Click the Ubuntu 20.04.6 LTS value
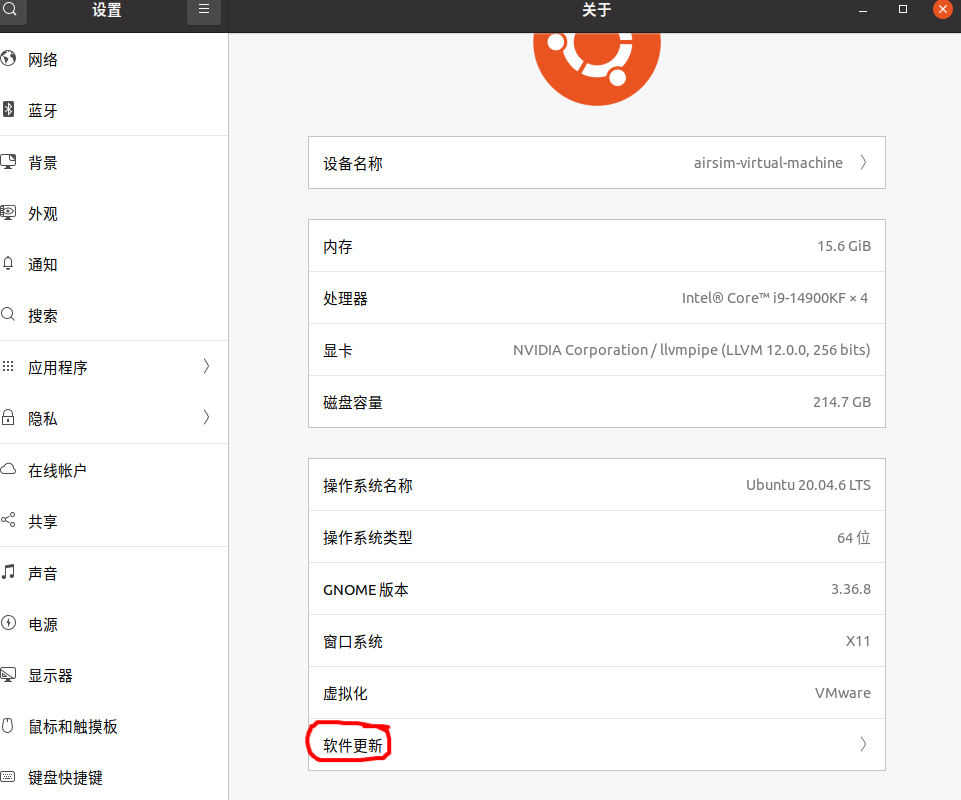The width and height of the screenshot is (961, 800). point(808,485)
